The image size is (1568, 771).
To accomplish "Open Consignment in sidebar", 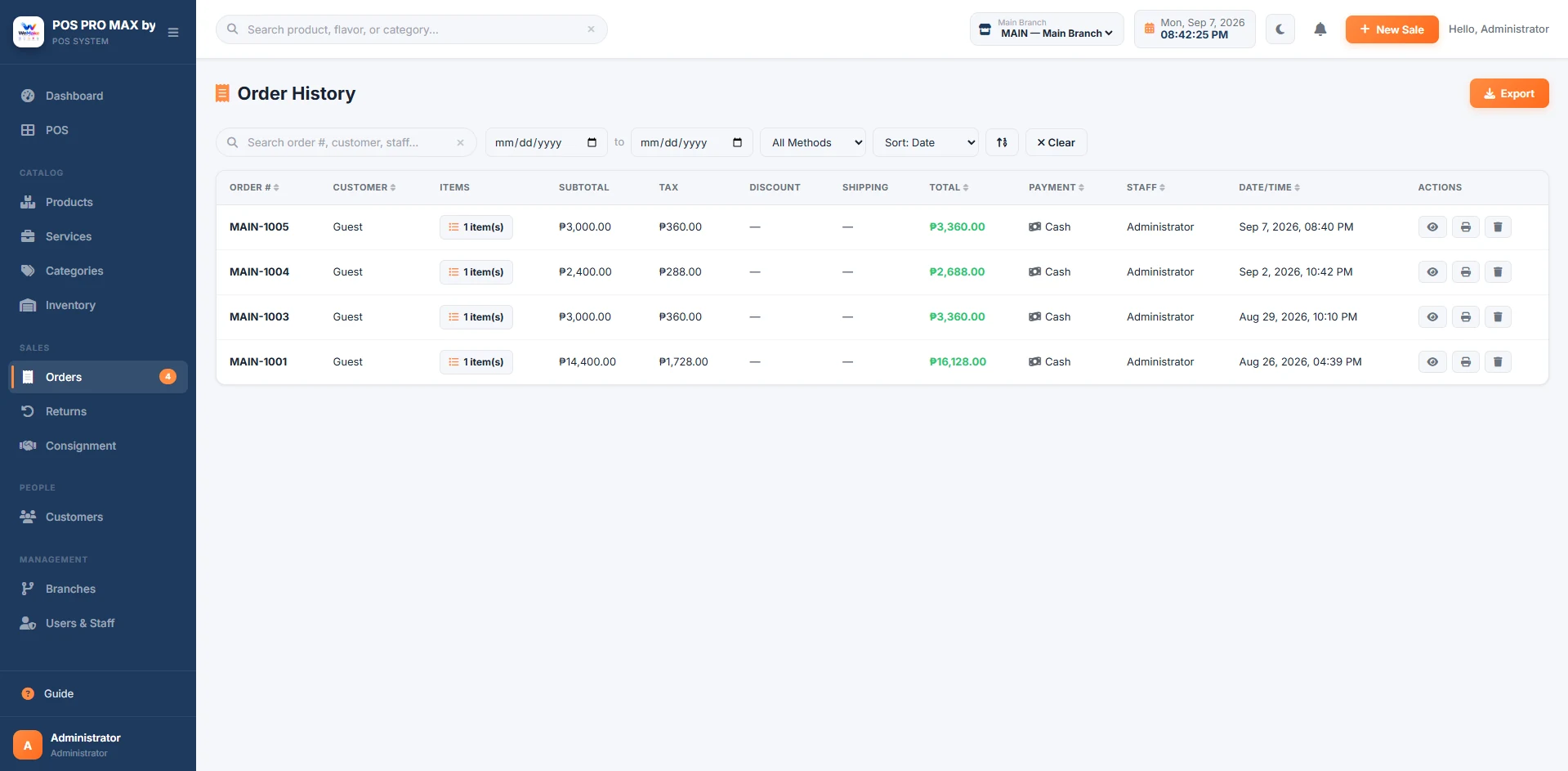I will tap(98, 446).
